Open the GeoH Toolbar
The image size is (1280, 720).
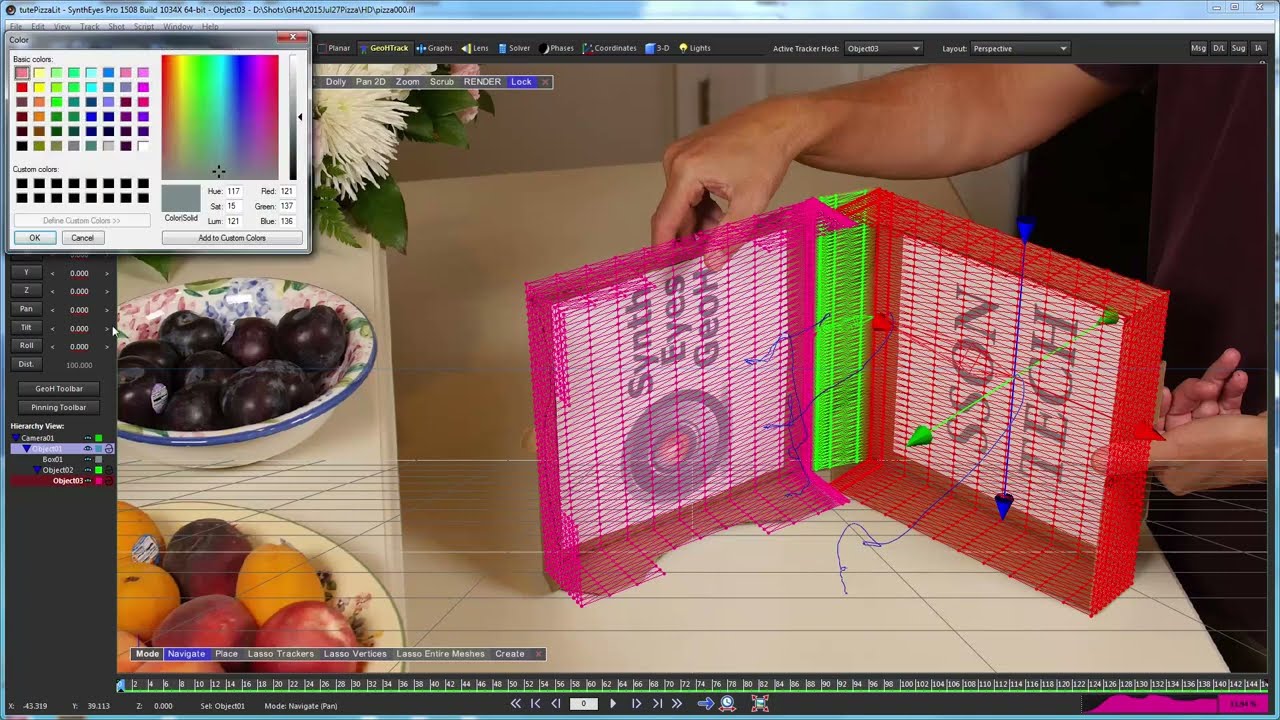[x=59, y=389]
